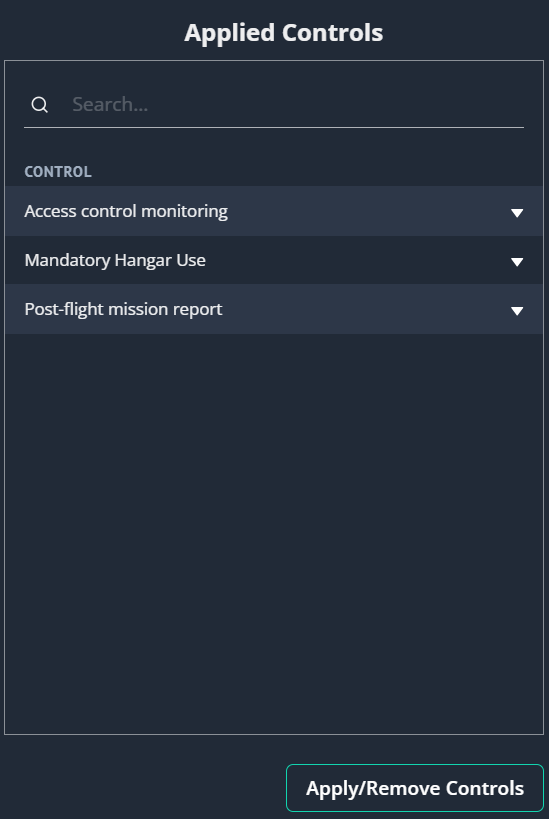Viewport: 549px width, 819px height.
Task: Select the Access control monitoring row
Action: pos(274,211)
